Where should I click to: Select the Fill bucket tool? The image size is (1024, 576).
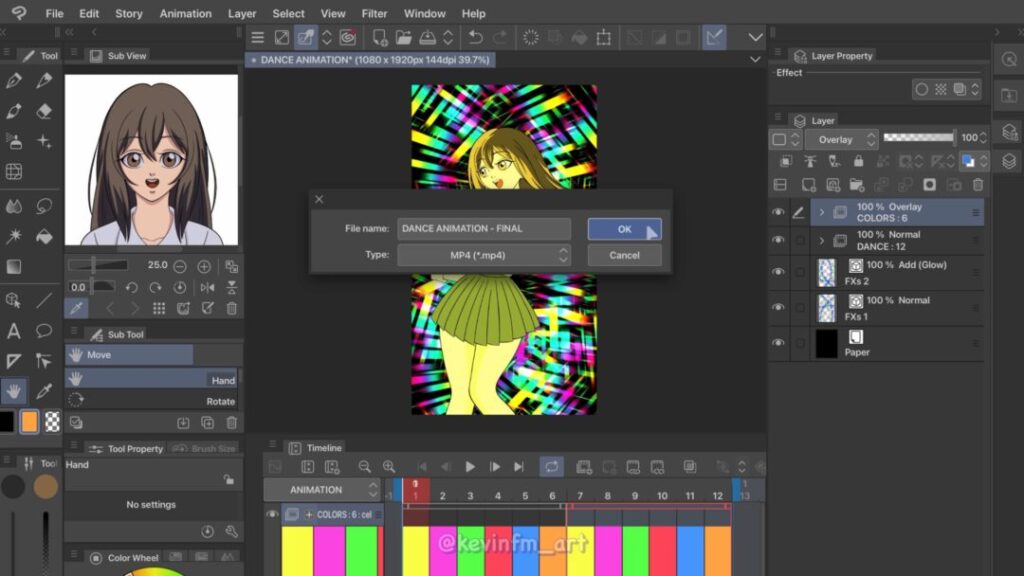pyautogui.click(x=44, y=236)
